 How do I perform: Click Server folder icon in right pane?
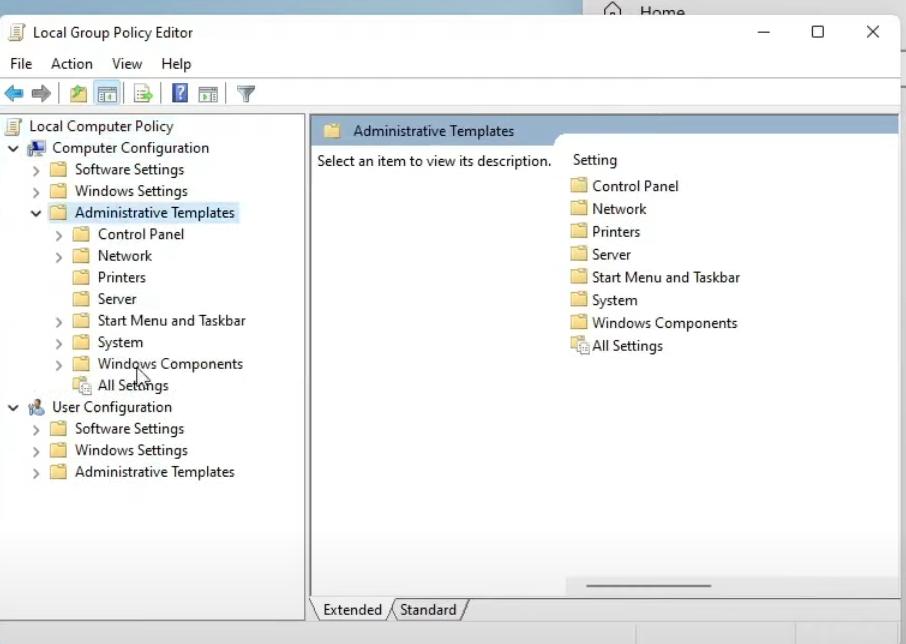(578, 254)
